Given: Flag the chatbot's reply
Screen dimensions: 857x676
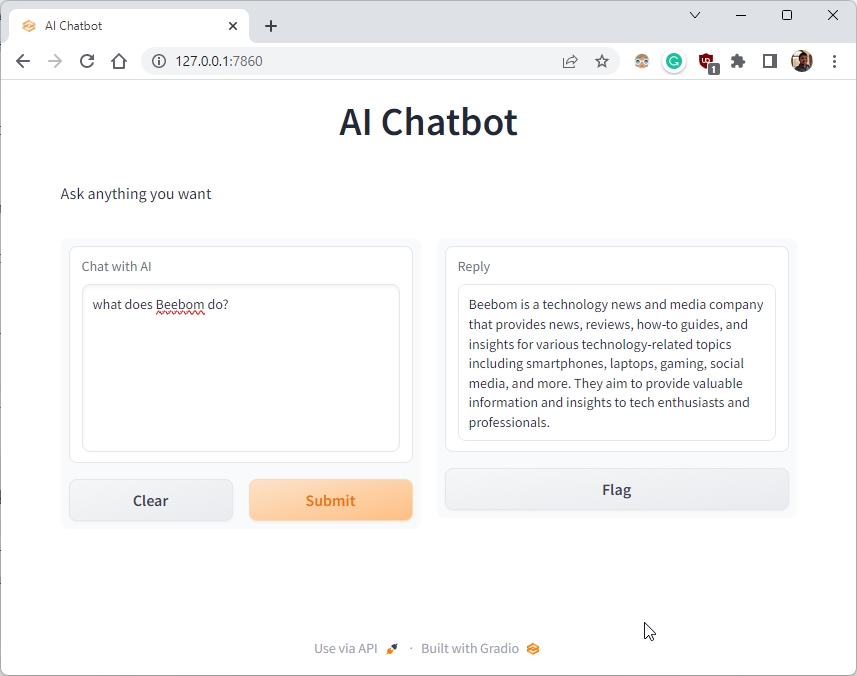Looking at the screenshot, I should pos(616,490).
